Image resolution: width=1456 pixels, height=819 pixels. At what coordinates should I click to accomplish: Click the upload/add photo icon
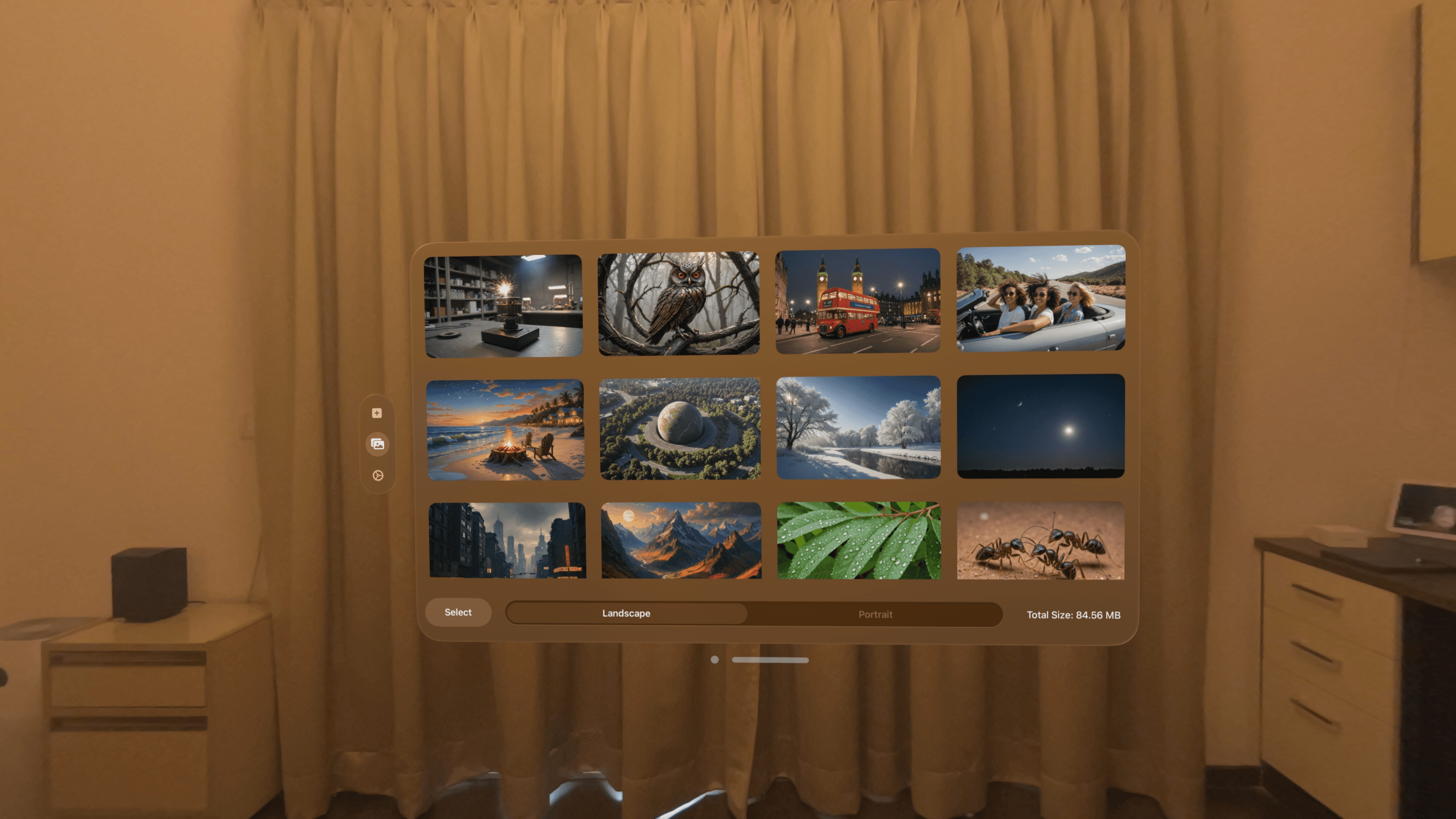(378, 413)
